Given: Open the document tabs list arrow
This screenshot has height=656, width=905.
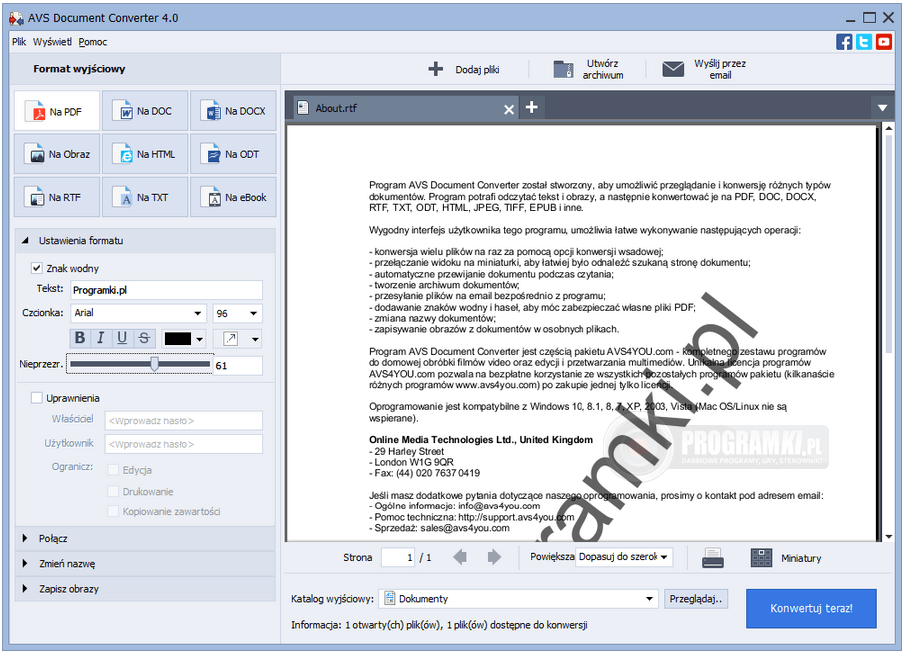Looking at the screenshot, I should 882,108.
